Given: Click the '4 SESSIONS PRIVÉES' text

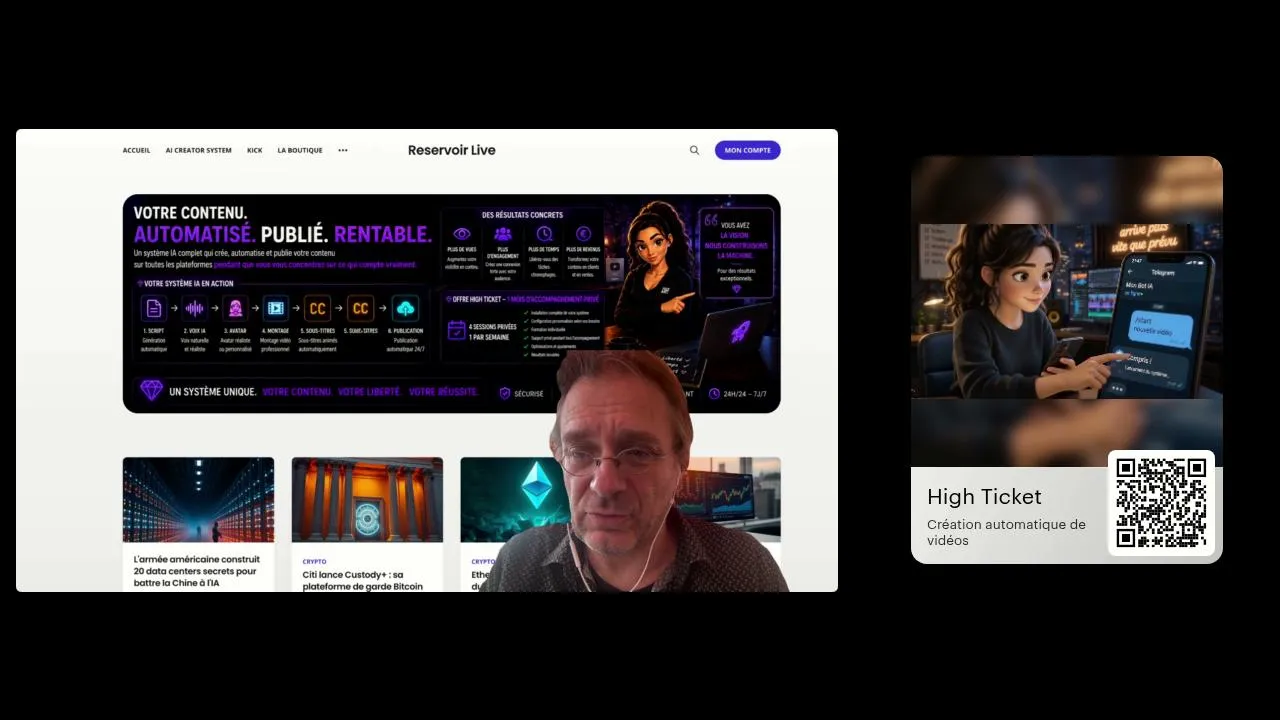Looking at the screenshot, I should click(493, 327).
